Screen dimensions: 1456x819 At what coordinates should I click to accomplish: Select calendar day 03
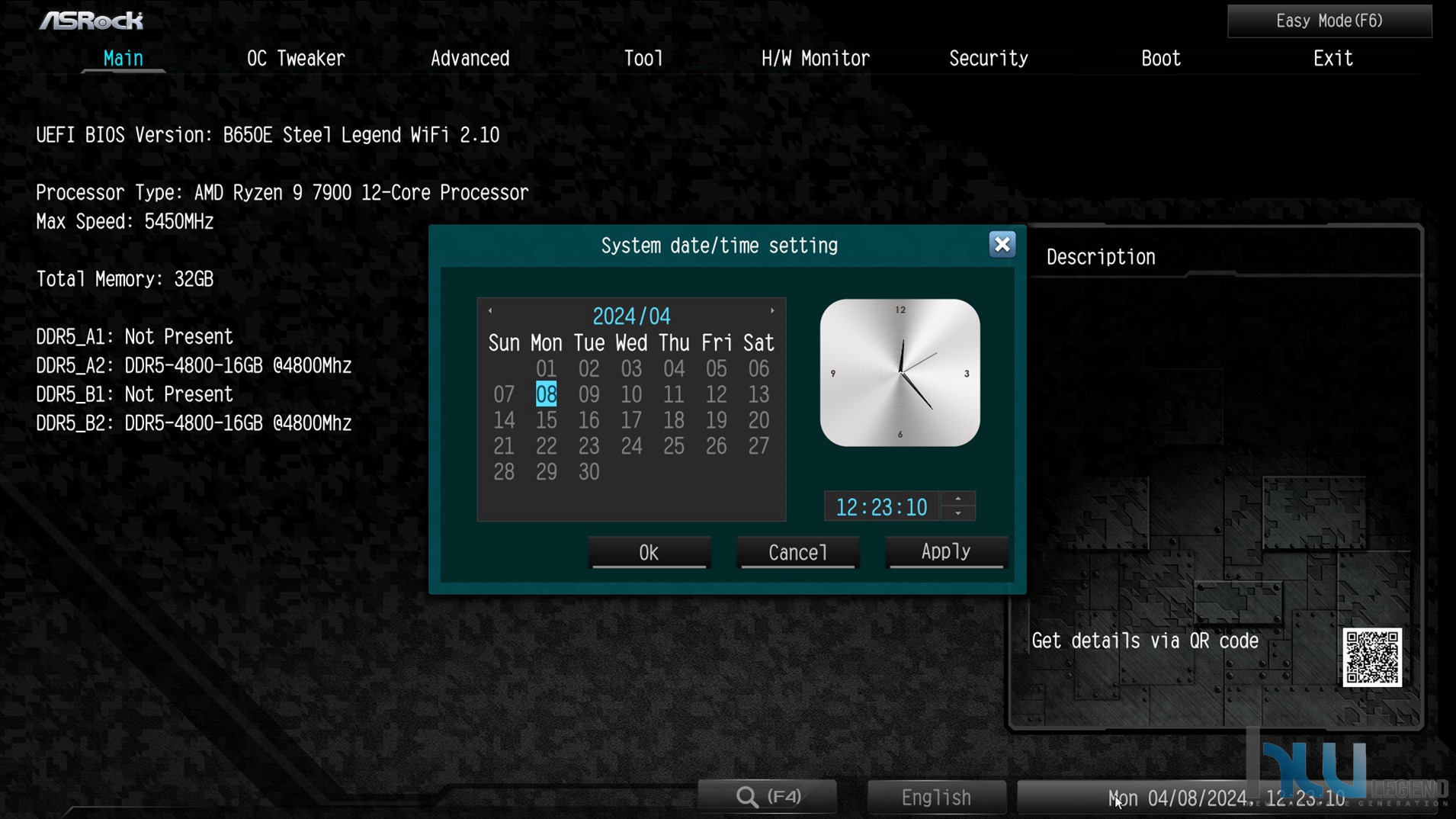(631, 369)
